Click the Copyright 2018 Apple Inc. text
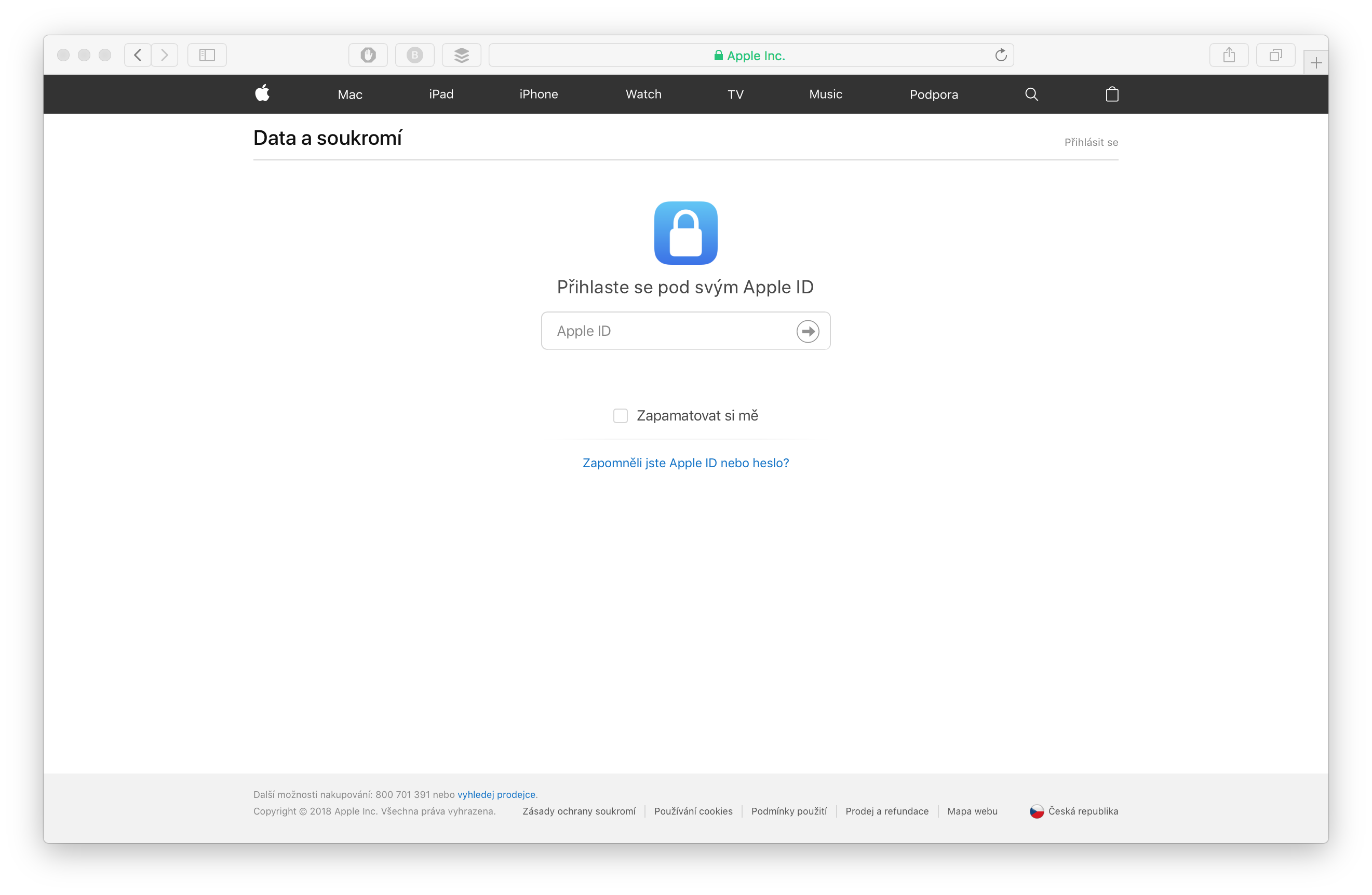Image resolution: width=1372 pixels, height=895 pixels. point(374,811)
